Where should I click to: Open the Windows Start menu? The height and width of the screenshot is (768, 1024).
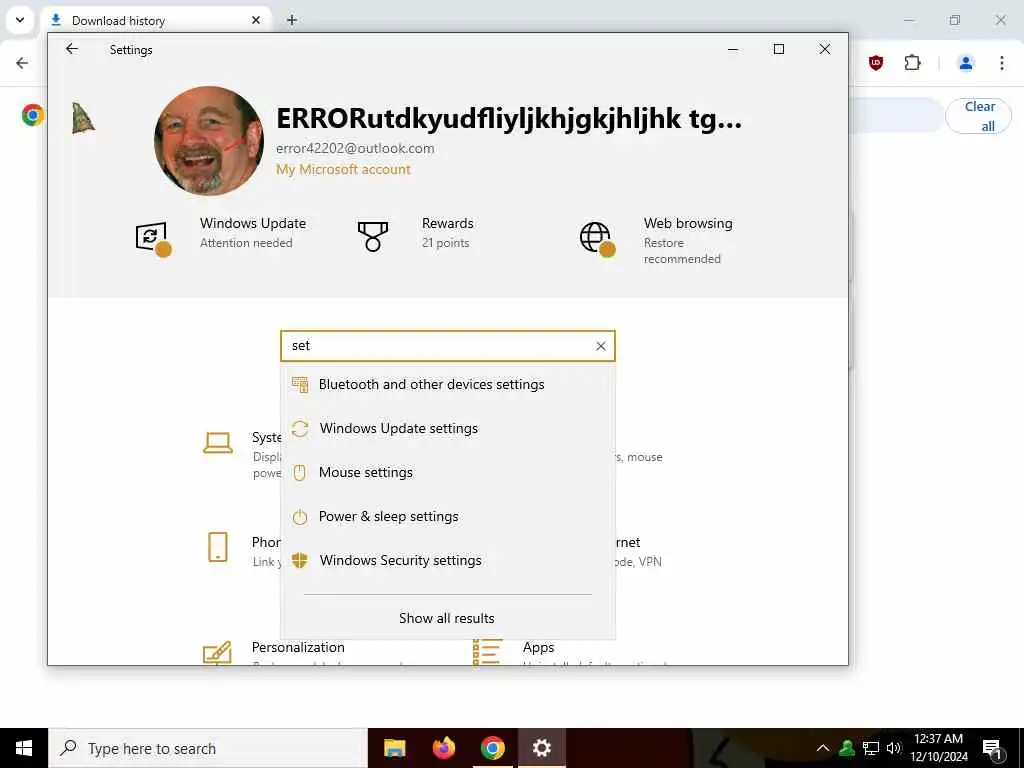[24, 748]
